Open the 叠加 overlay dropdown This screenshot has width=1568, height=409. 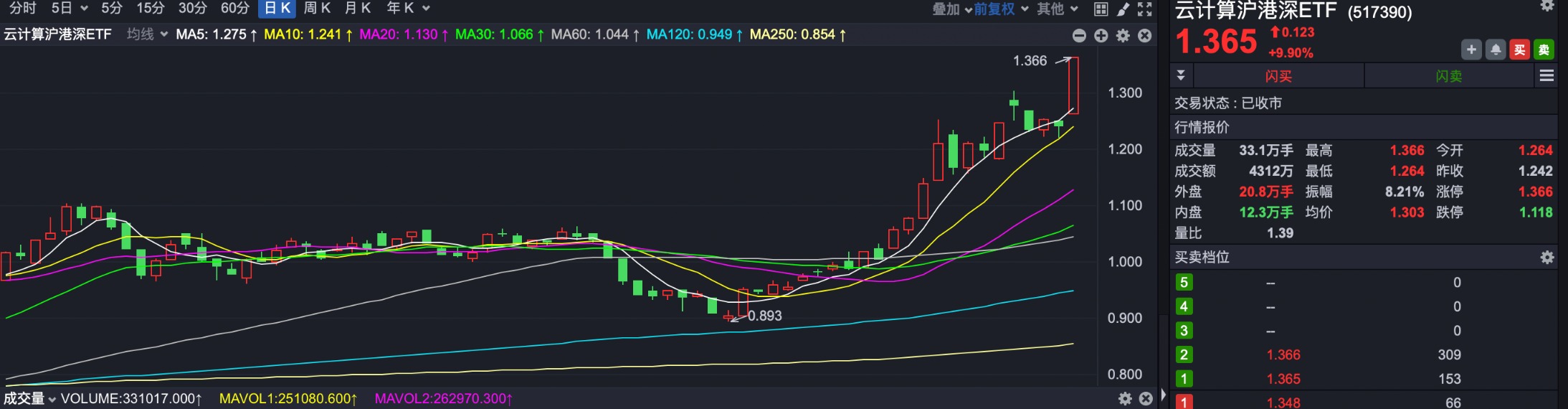951,9
